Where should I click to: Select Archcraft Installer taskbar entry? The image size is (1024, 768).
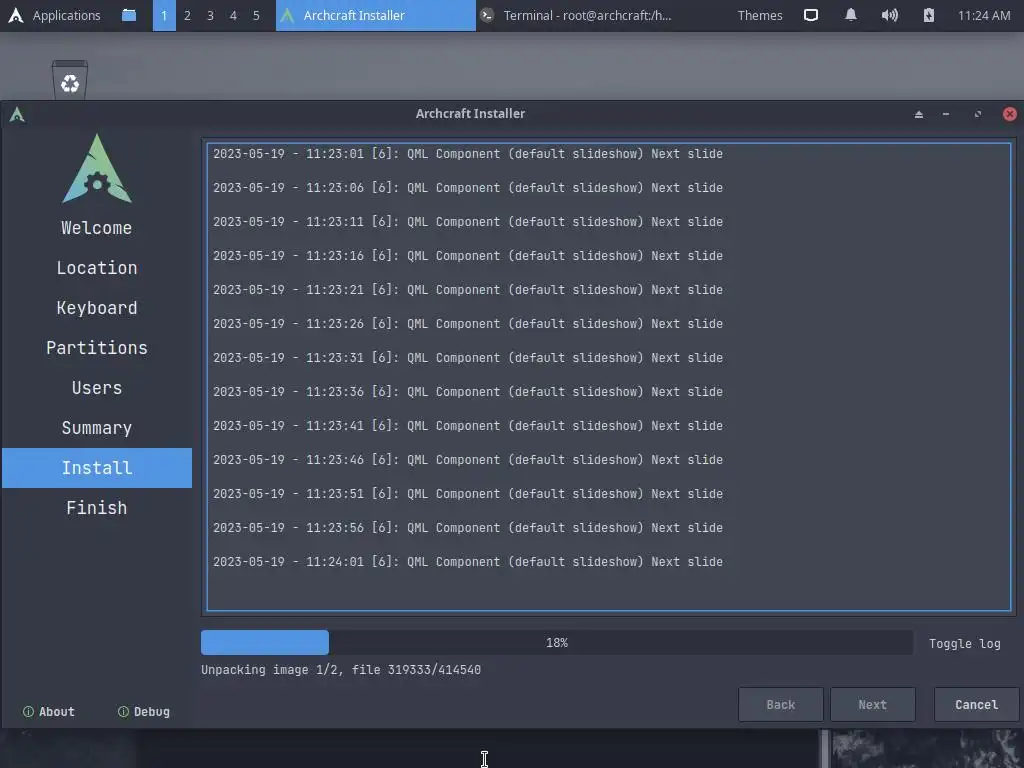tap(376, 15)
